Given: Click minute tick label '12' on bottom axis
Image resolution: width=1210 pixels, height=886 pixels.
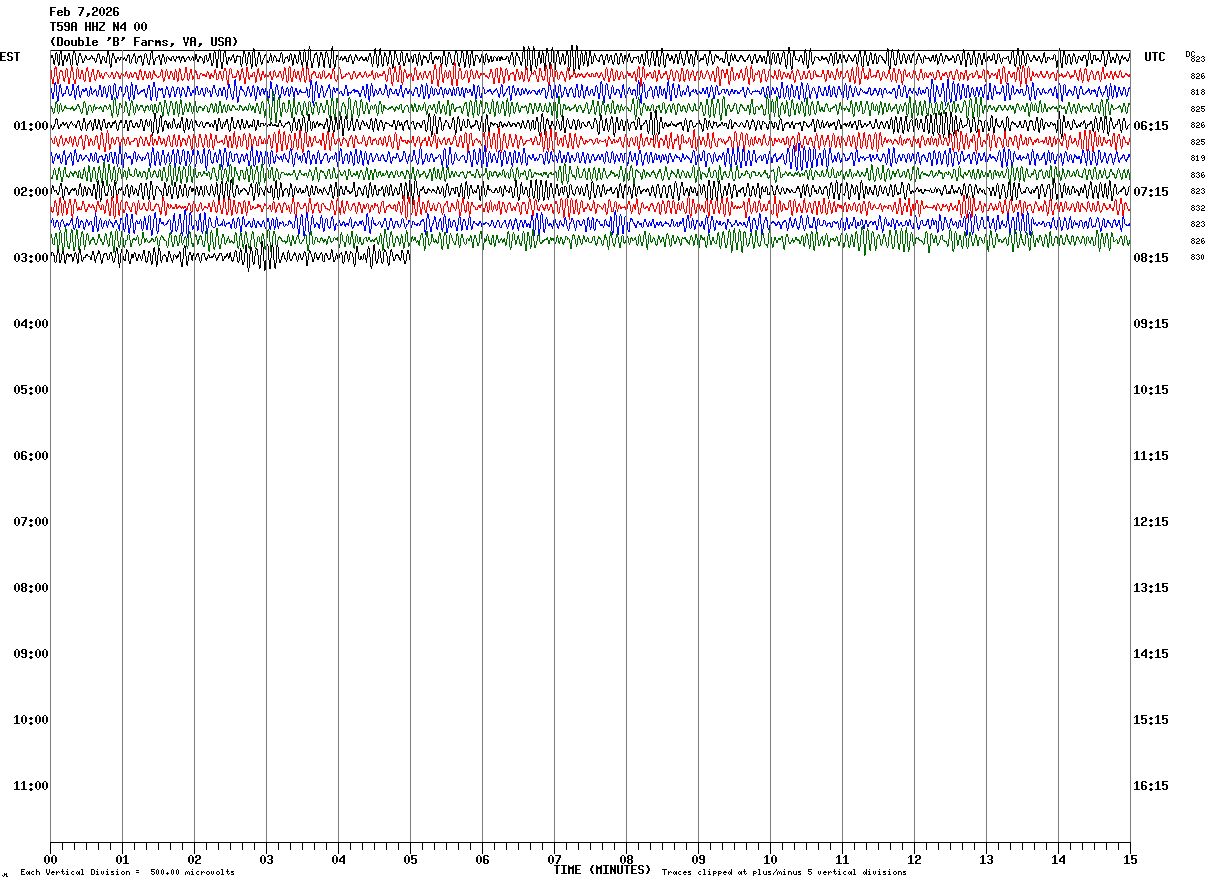Looking at the screenshot, I should [x=914, y=860].
